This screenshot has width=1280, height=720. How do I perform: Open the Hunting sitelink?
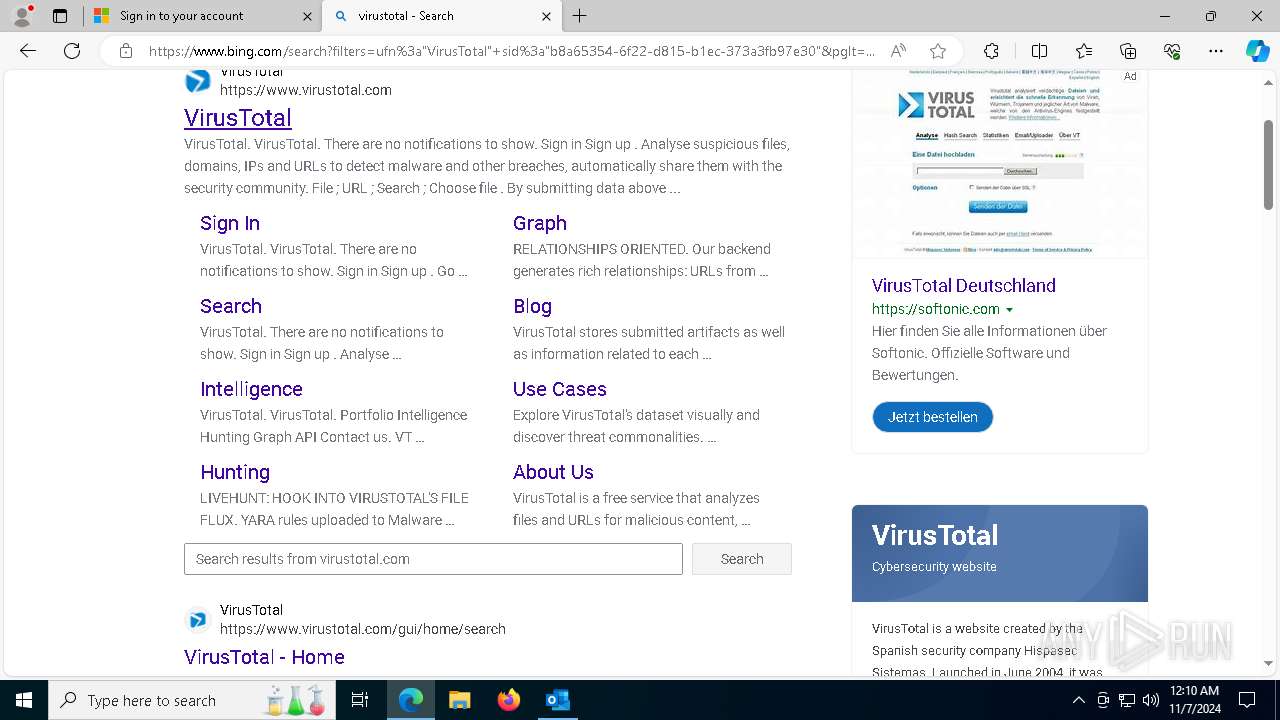(235, 472)
